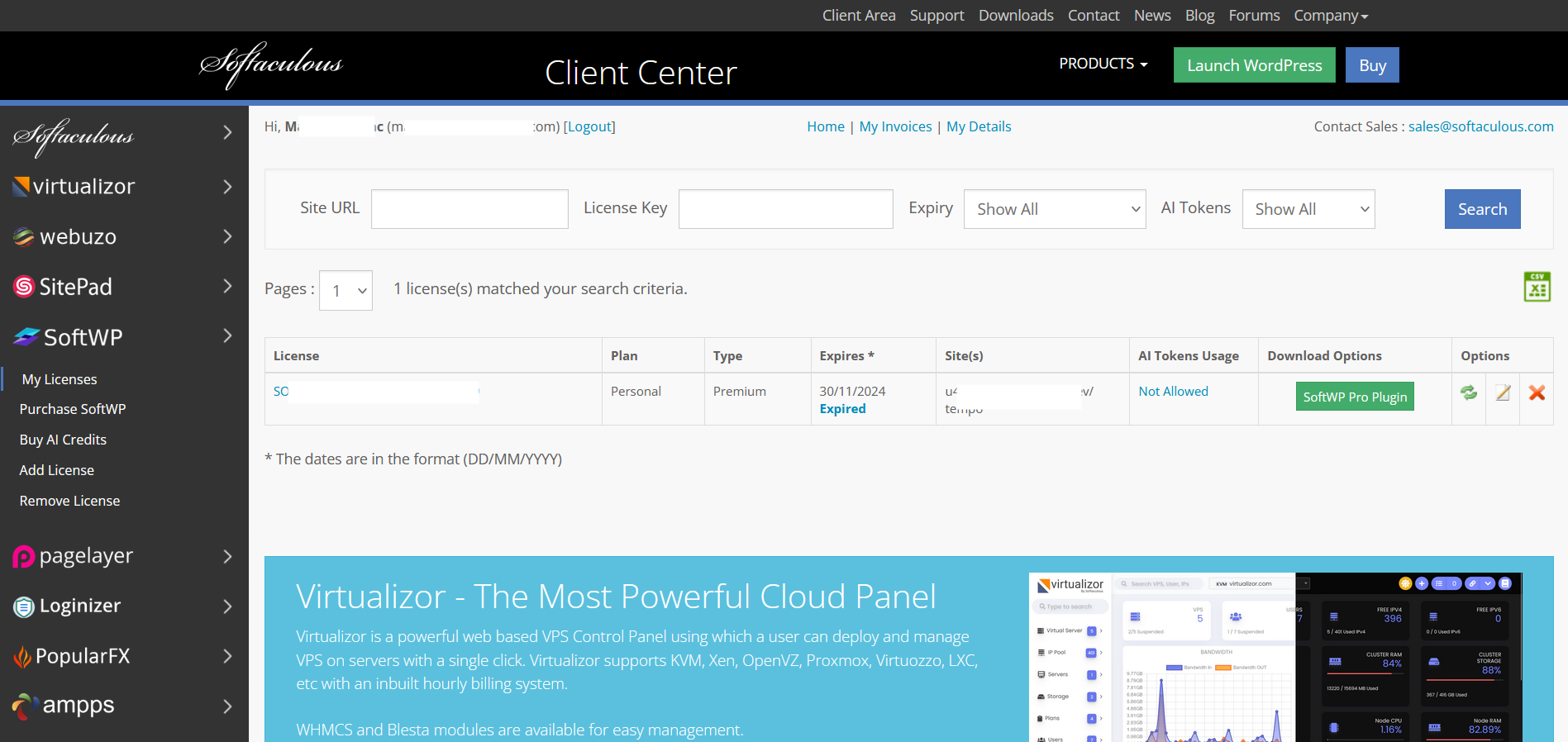Open Support in top navigation

click(937, 16)
